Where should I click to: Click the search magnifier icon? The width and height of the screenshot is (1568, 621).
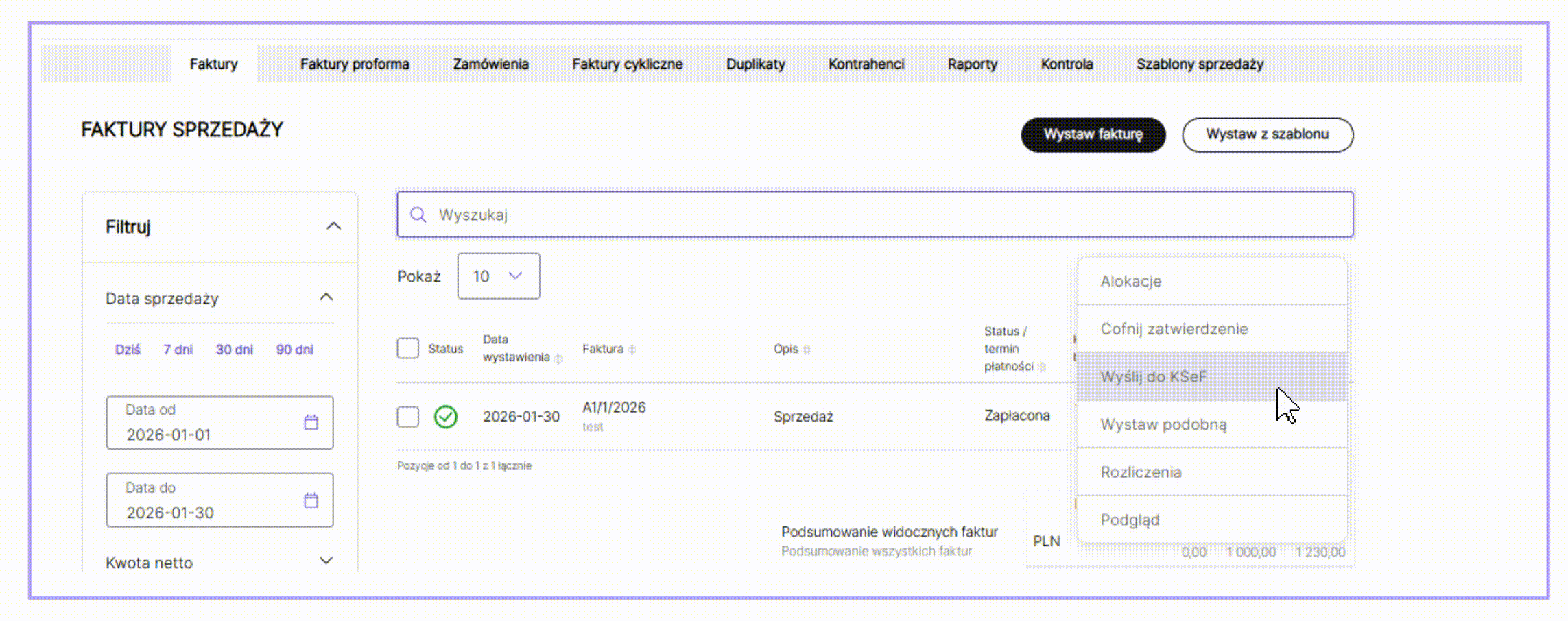tap(418, 215)
